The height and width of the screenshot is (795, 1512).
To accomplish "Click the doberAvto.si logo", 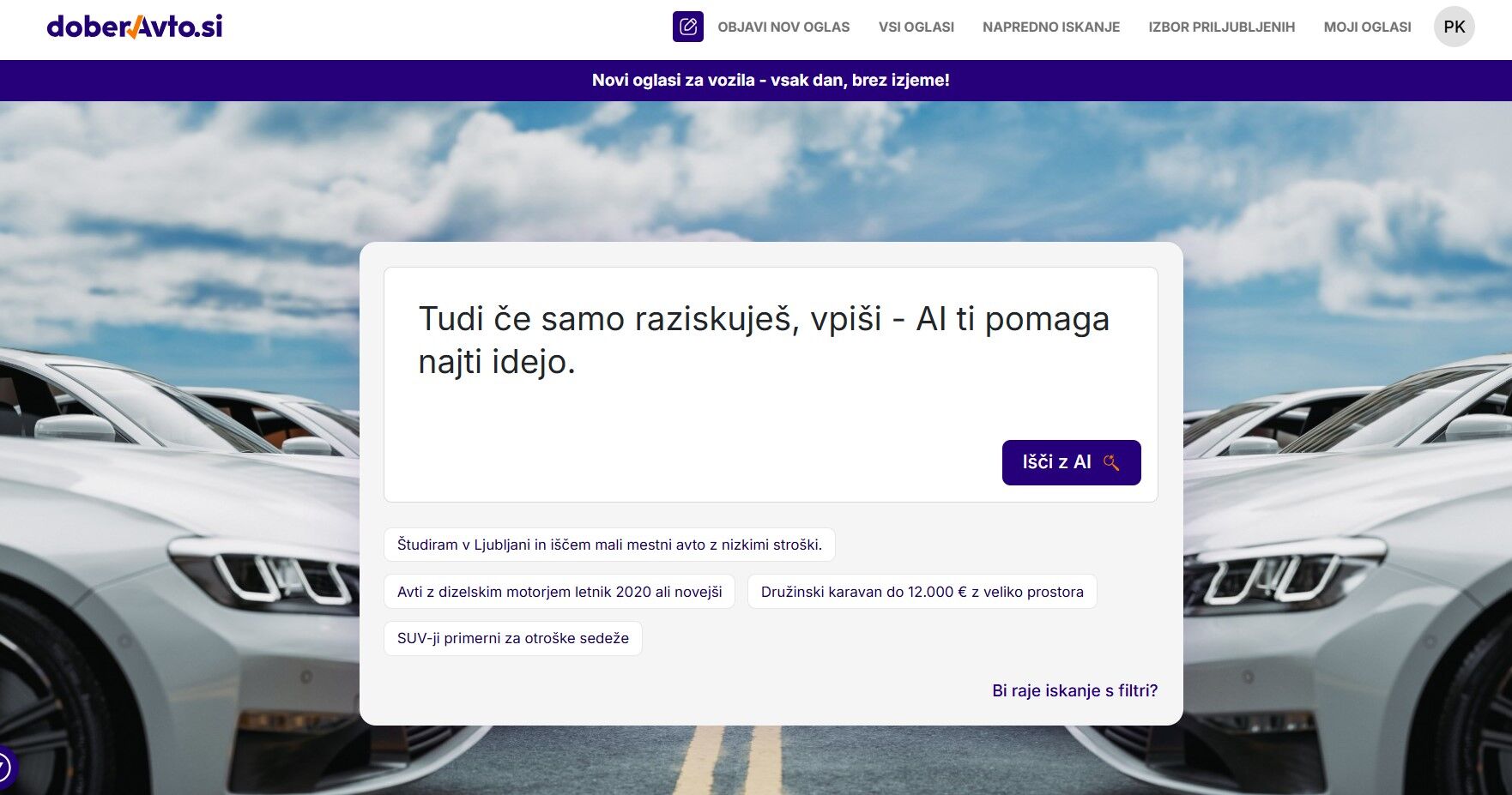I will click(135, 27).
